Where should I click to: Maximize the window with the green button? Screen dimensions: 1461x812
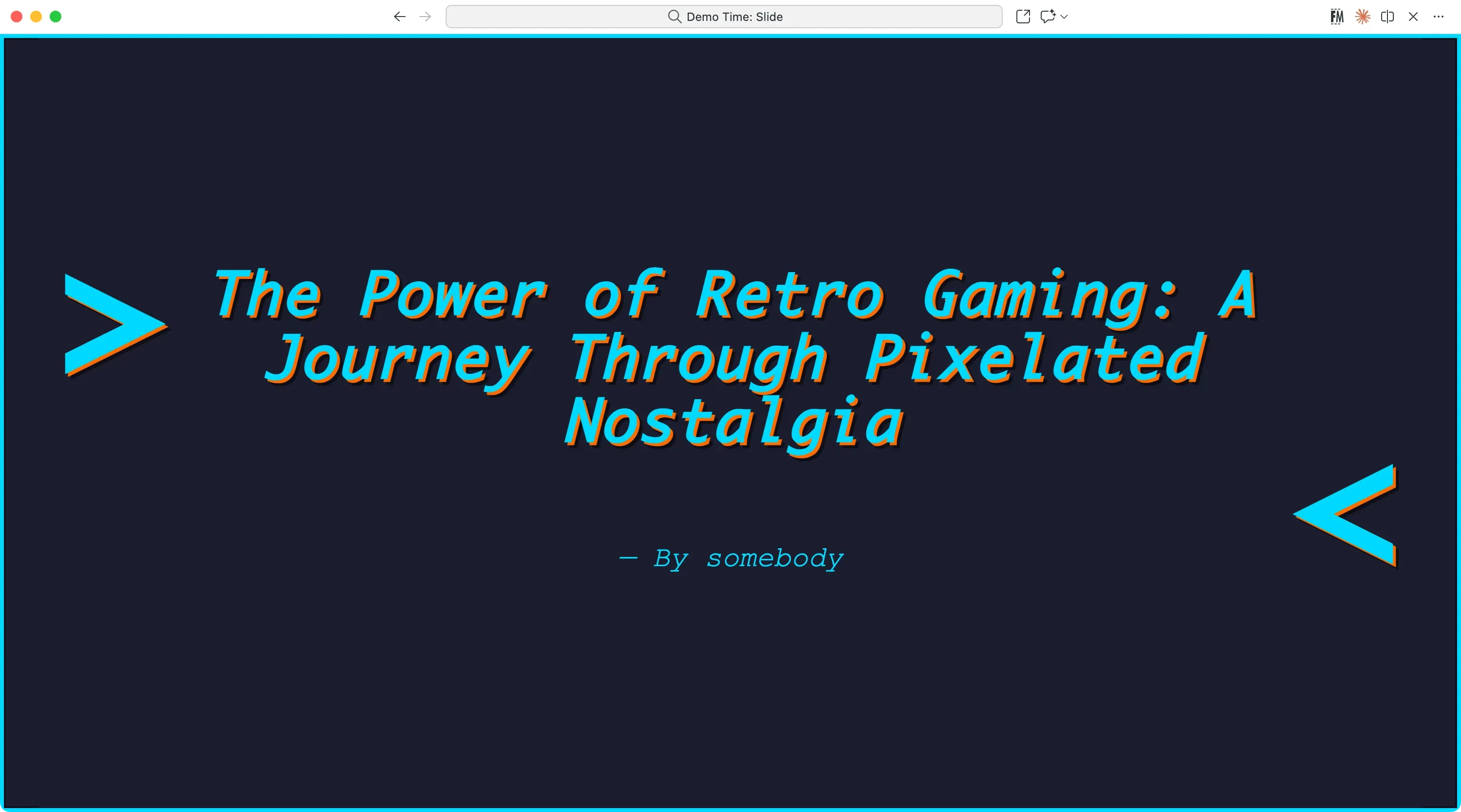(56, 17)
